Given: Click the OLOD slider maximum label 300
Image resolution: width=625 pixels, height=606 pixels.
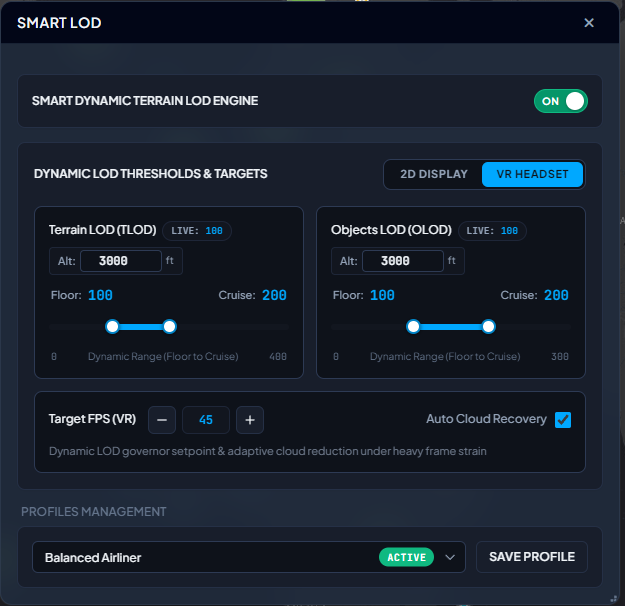Looking at the screenshot, I should (x=560, y=356).
